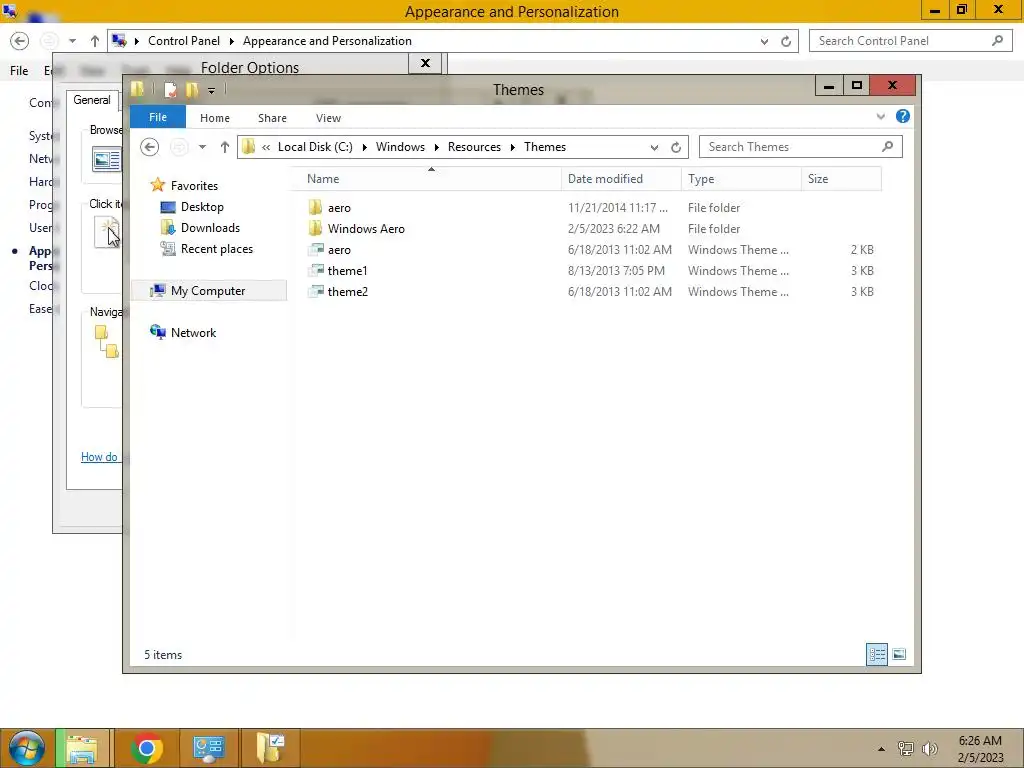Open the Home ribbon tab
Image resolution: width=1024 pixels, height=768 pixels.
tap(215, 118)
